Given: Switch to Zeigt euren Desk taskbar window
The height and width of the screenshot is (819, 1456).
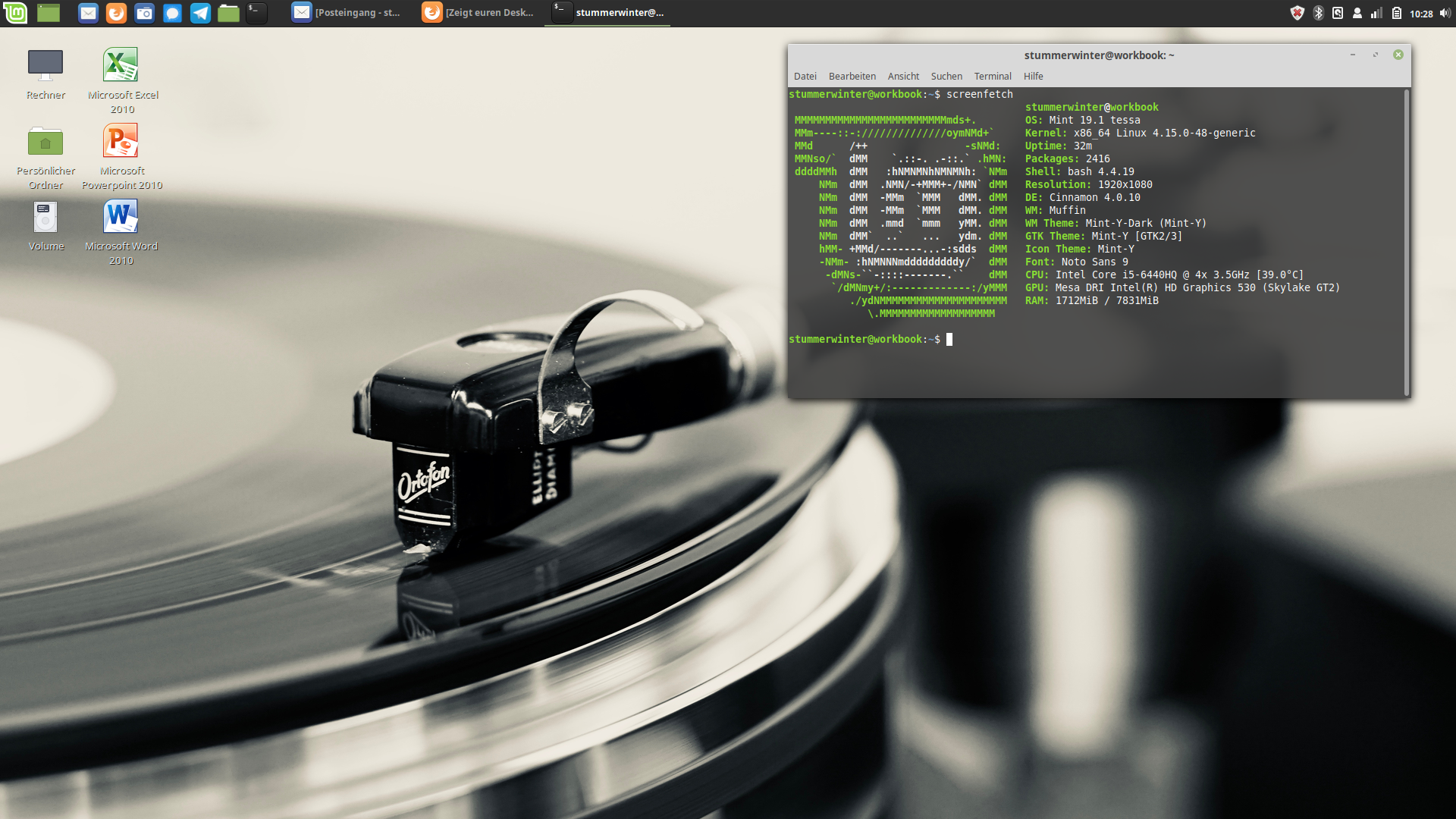Looking at the screenshot, I should (x=479, y=13).
